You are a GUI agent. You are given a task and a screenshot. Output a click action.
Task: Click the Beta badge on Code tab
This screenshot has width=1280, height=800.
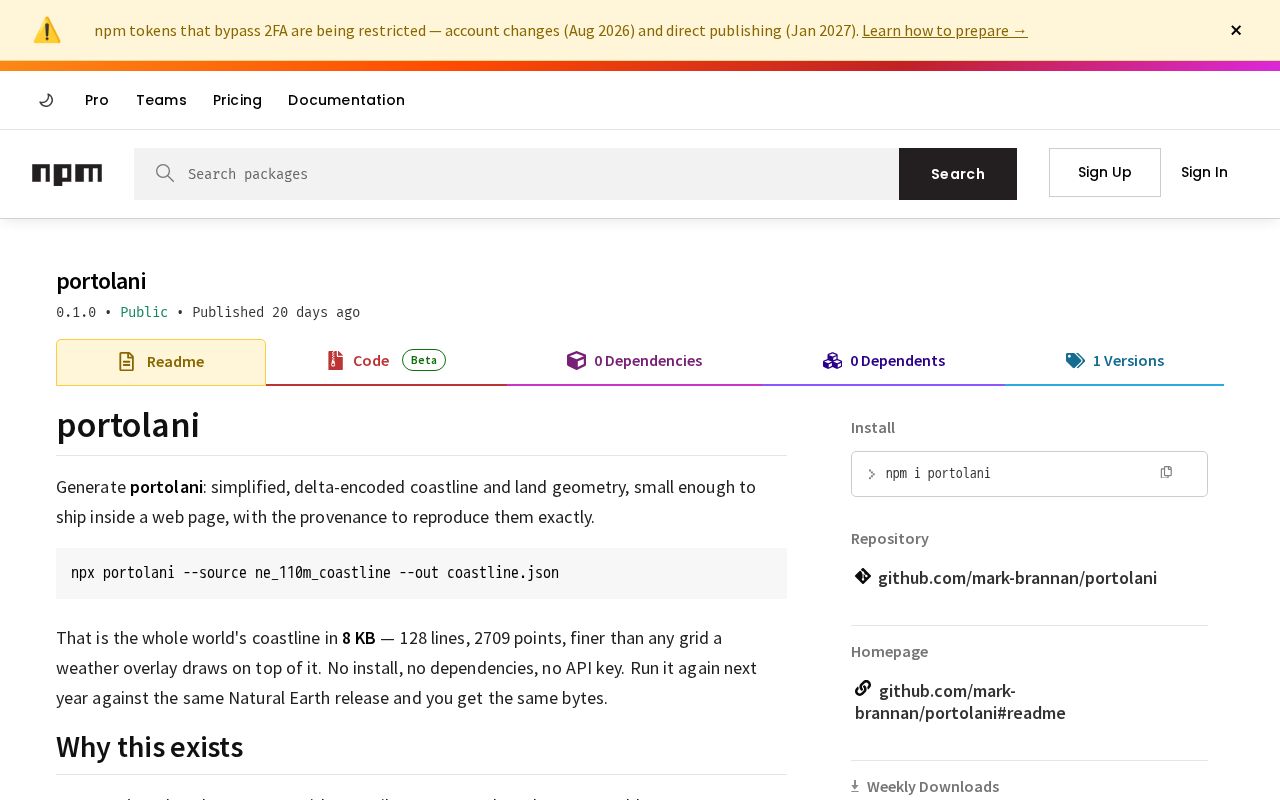(424, 360)
